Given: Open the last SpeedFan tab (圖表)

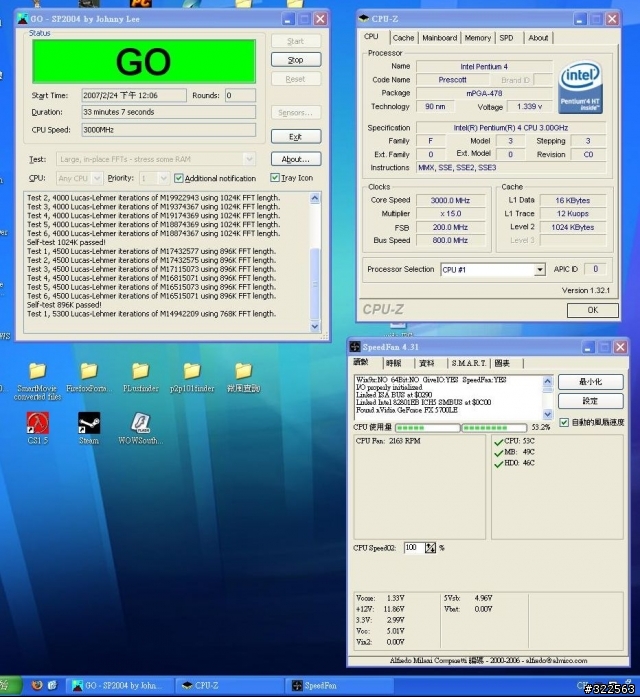Looking at the screenshot, I should pos(502,363).
